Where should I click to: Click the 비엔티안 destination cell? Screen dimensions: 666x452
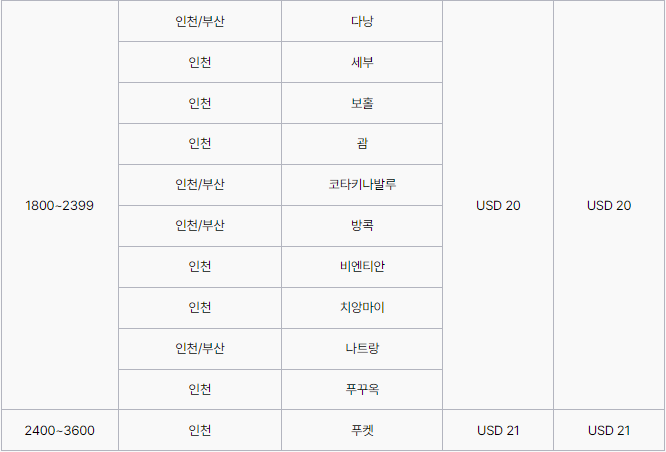click(x=362, y=267)
